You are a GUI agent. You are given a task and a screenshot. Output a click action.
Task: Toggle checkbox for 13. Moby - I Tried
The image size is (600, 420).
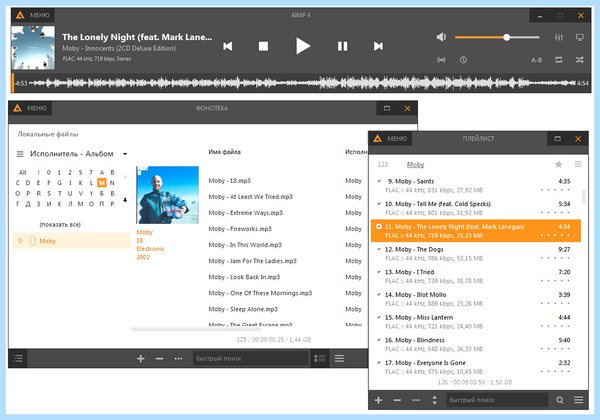(x=379, y=272)
